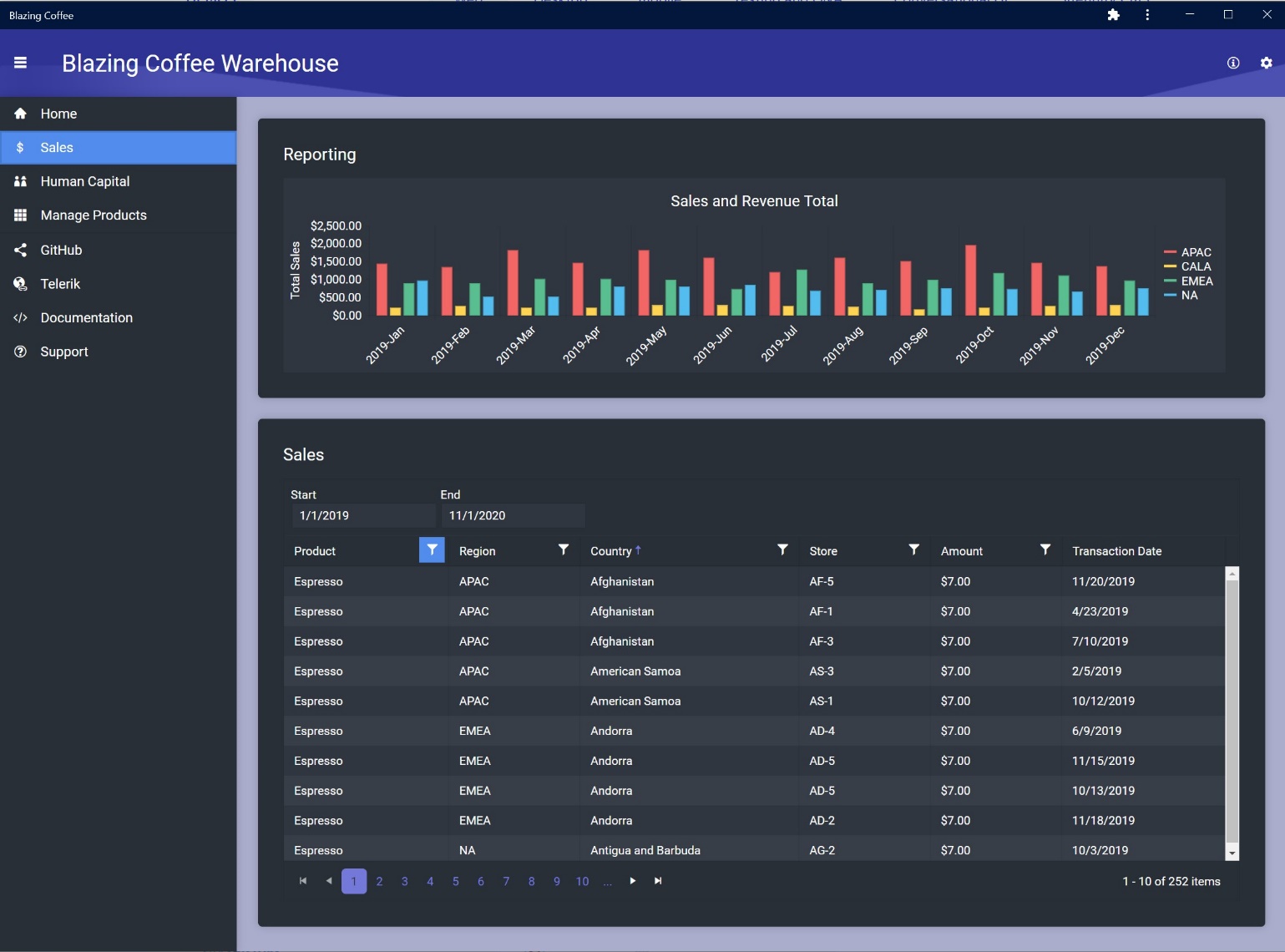Toggle the hamburger navigation menu
1285x952 pixels.
(21, 63)
